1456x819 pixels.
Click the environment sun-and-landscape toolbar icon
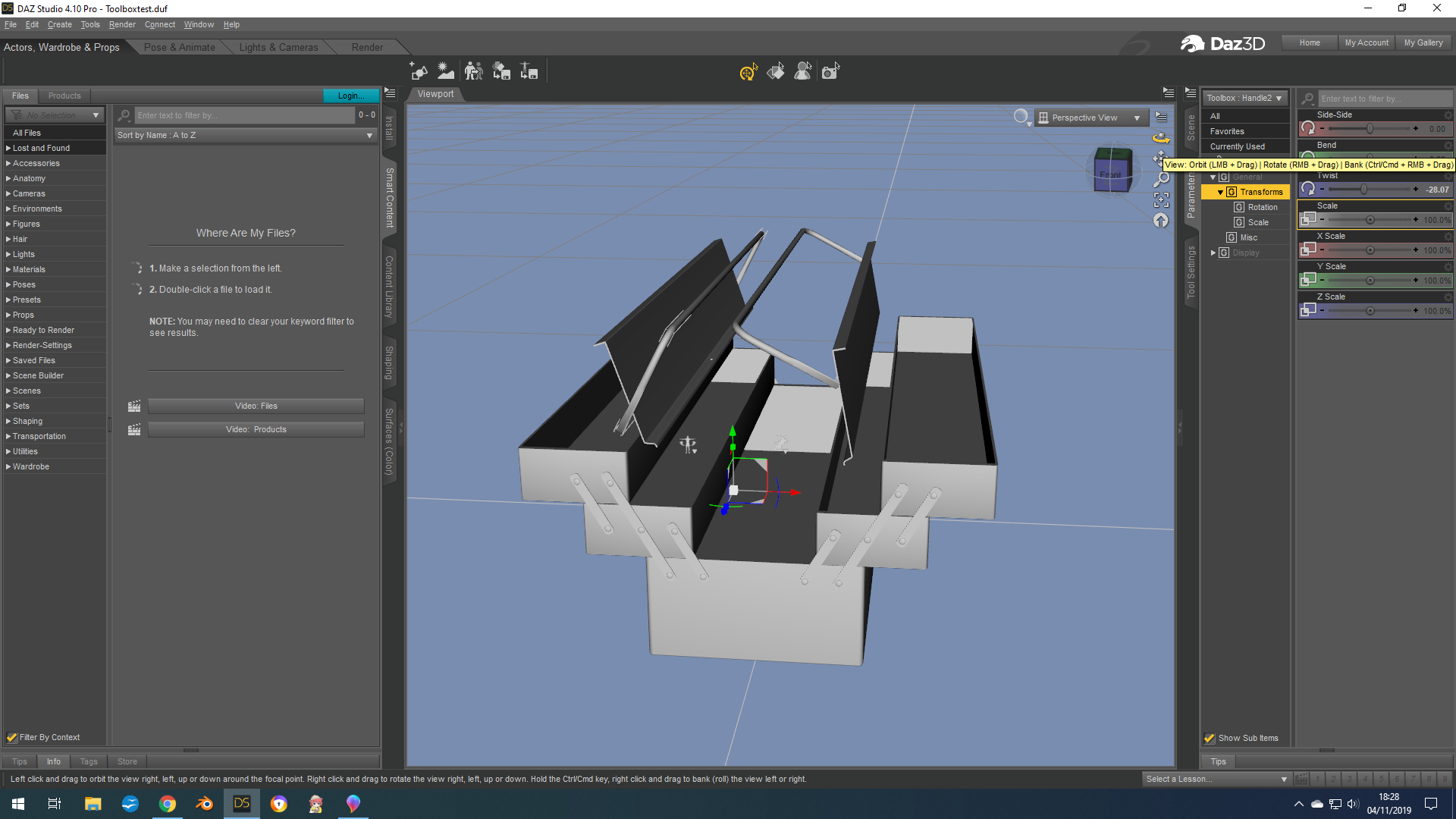tap(446, 71)
